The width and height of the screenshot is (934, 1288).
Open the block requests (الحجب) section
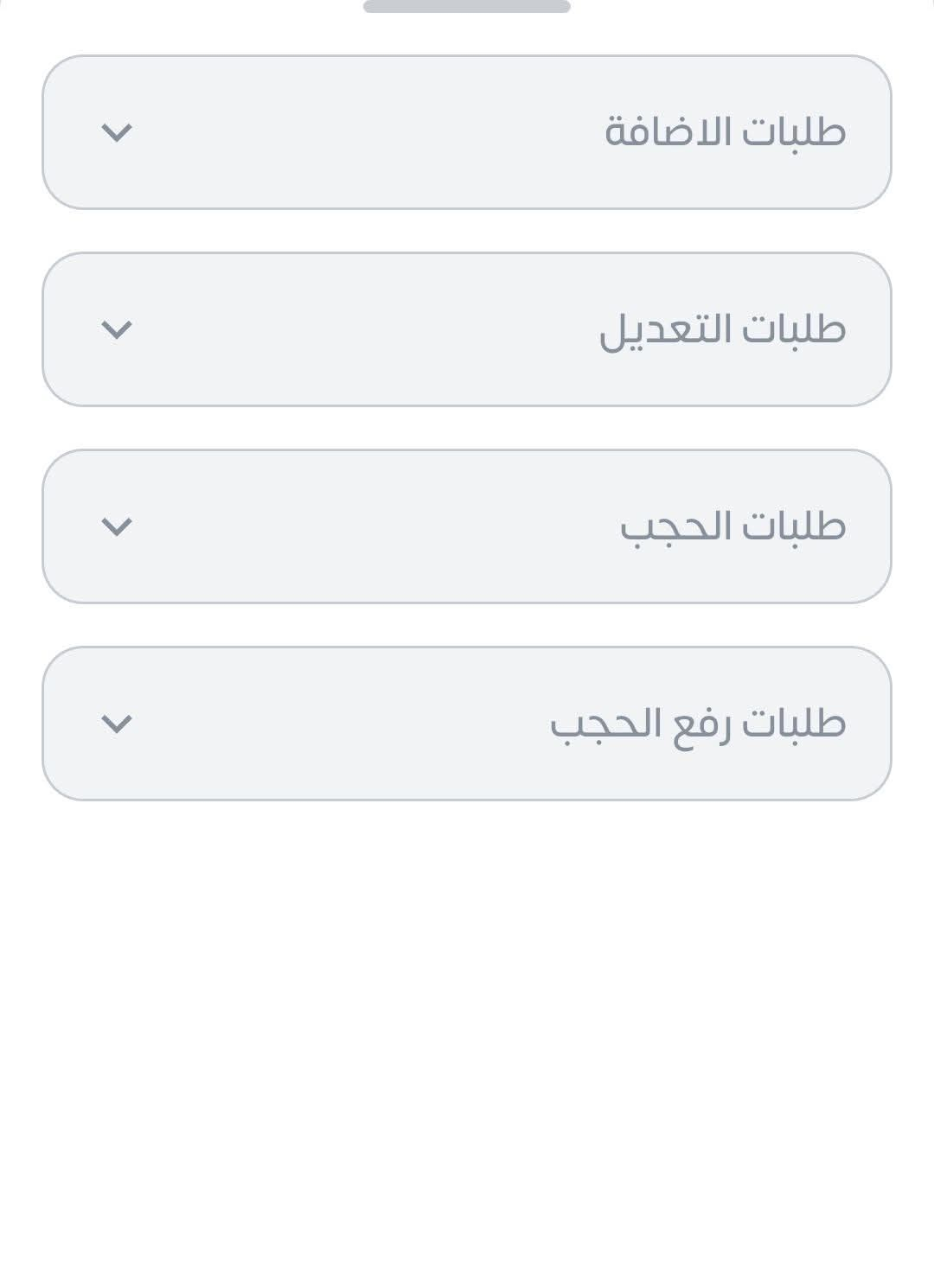467,526
